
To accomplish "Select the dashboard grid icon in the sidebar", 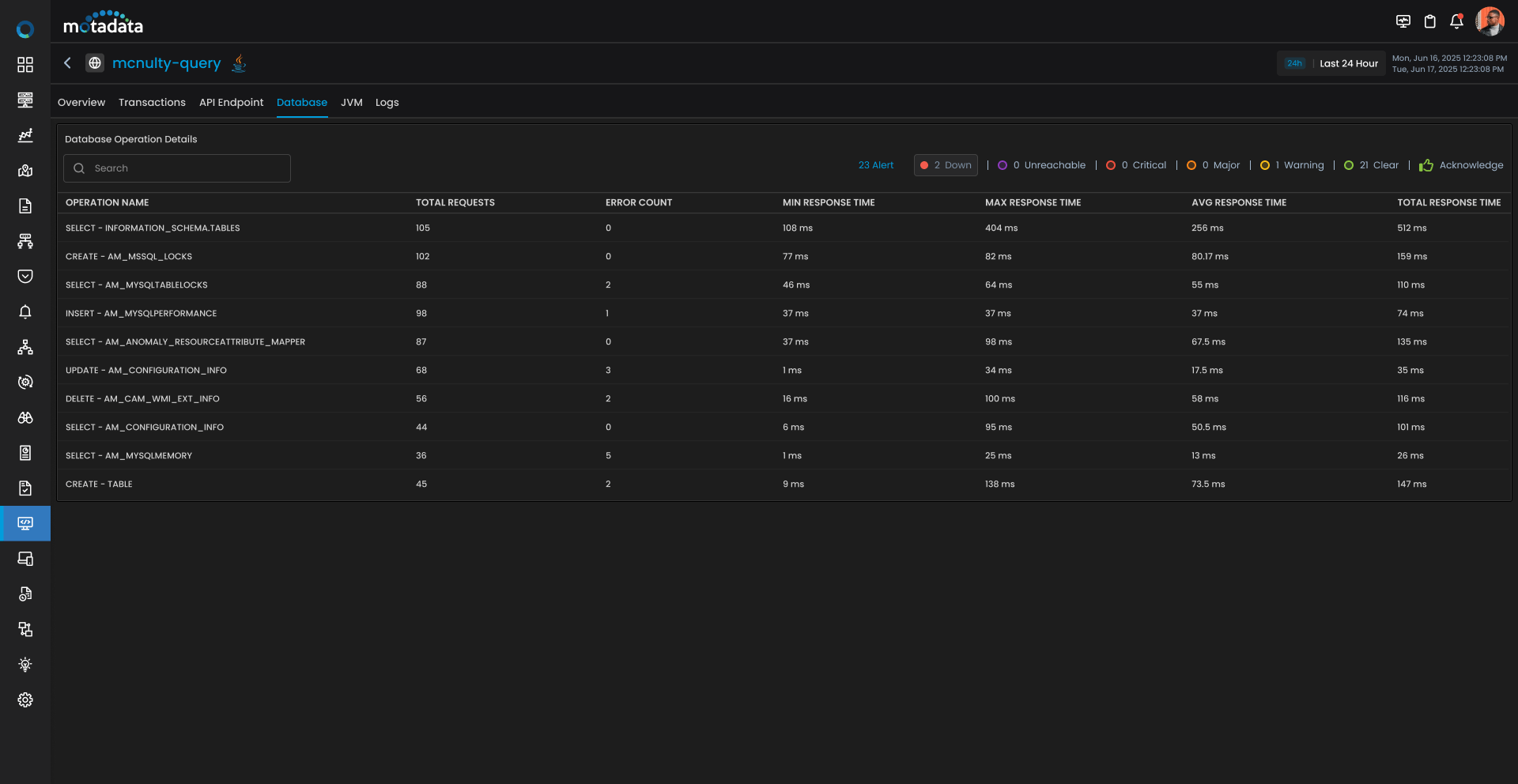I will (25, 64).
